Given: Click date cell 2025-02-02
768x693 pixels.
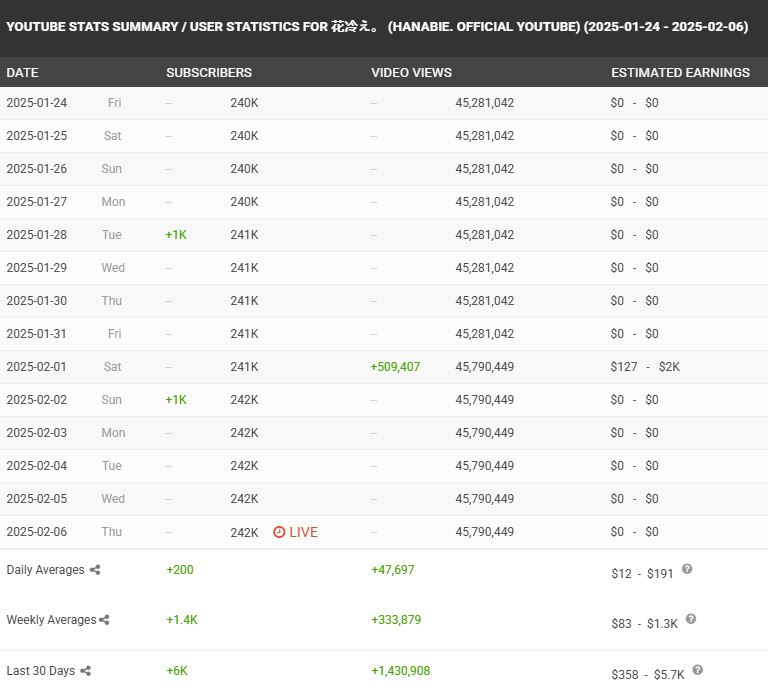Looking at the screenshot, I should pyautogui.click(x=37, y=400).
